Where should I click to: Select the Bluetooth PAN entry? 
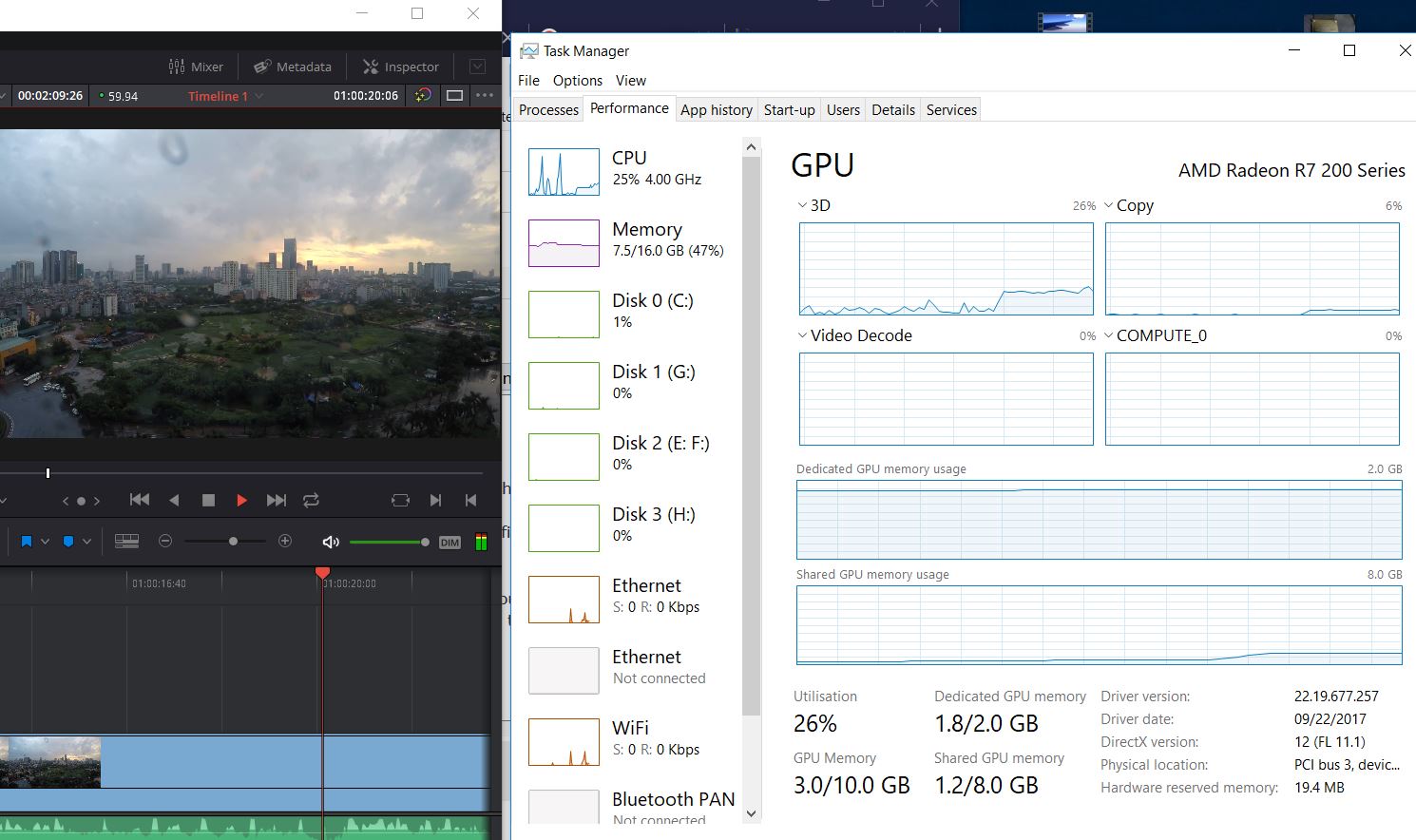tap(631, 808)
